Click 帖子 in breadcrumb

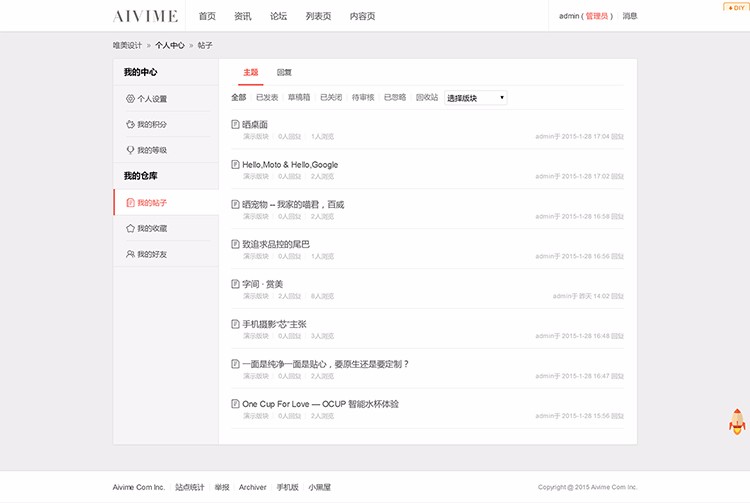point(205,45)
